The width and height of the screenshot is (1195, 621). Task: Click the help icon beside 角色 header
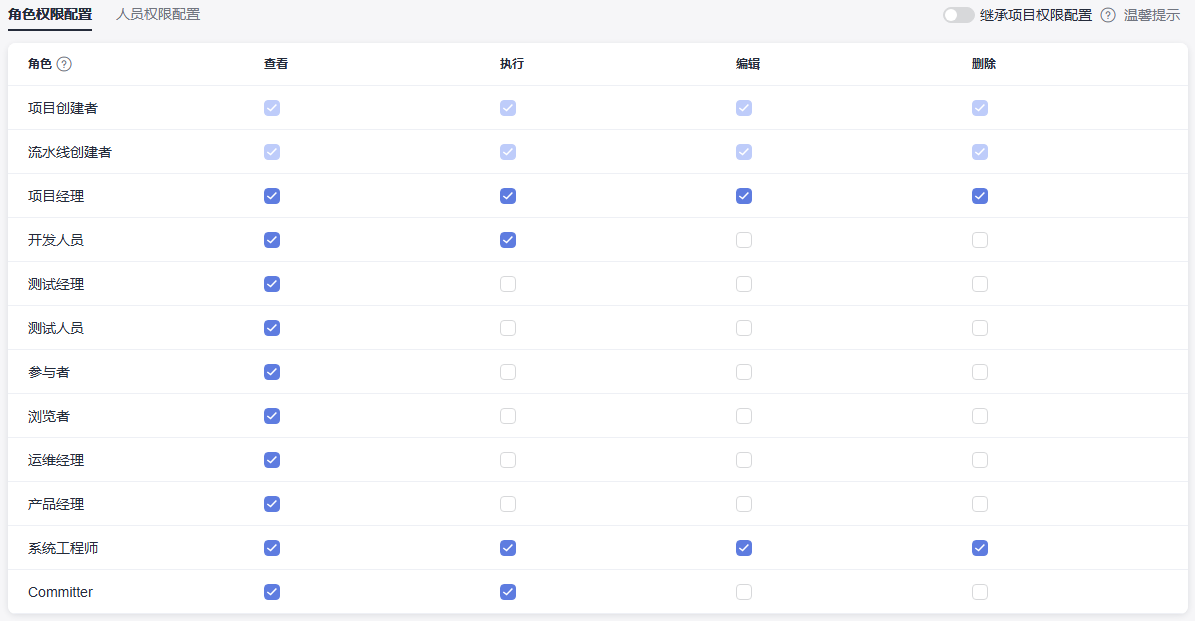pyautogui.click(x=64, y=64)
